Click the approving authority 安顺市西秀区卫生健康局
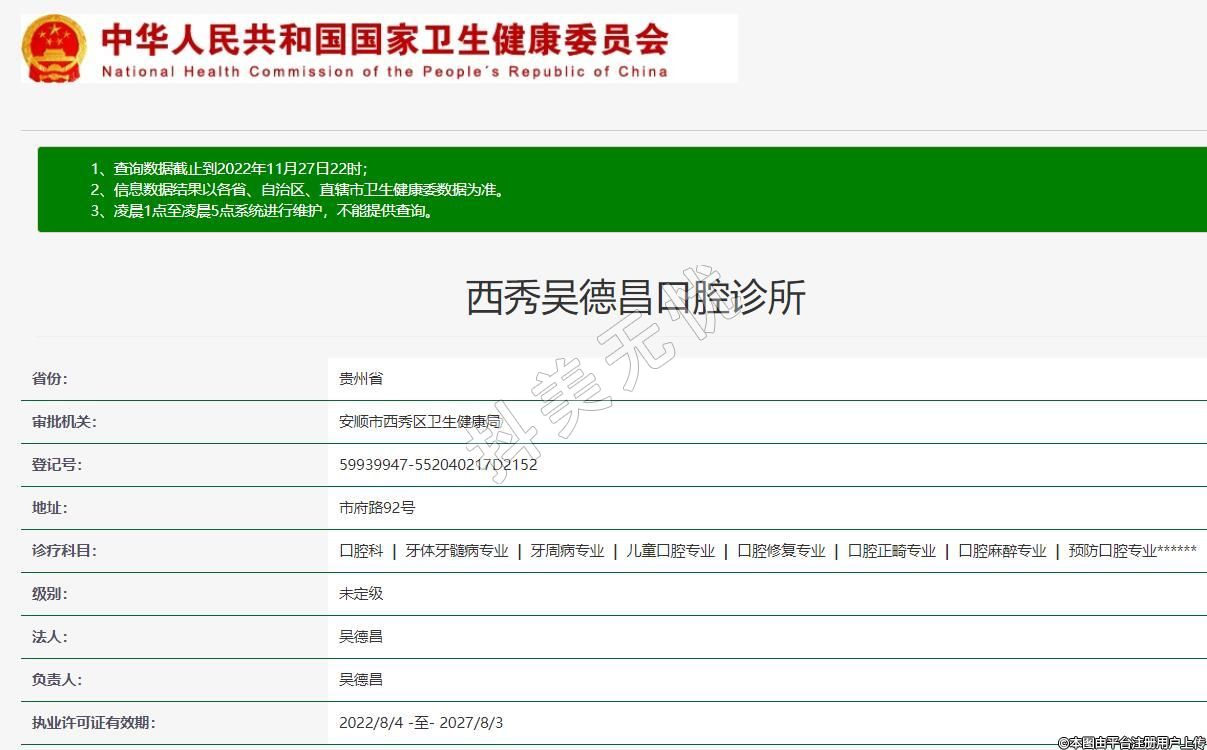 (x=420, y=422)
